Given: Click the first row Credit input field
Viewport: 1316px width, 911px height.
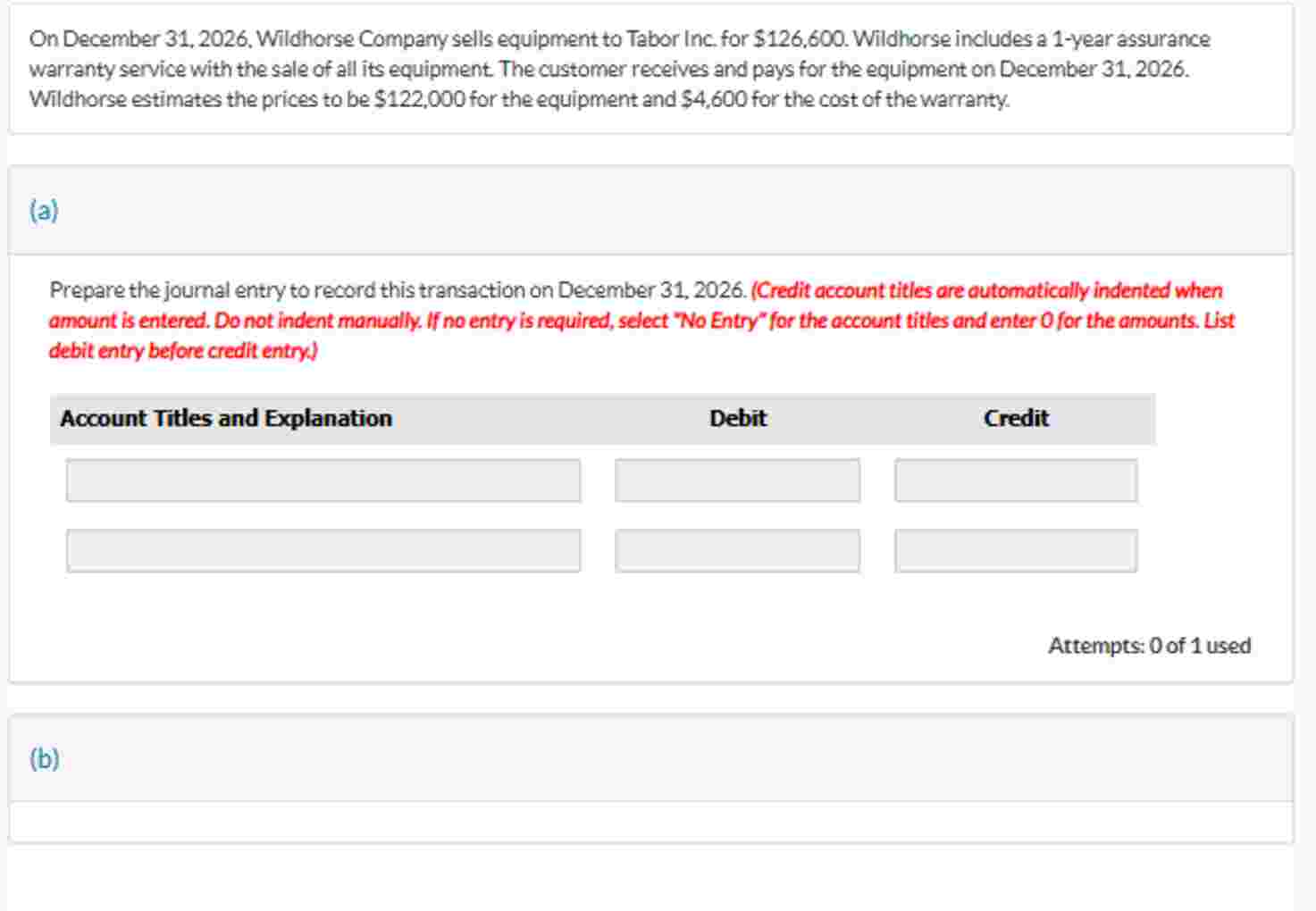Looking at the screenshot, I should pos(1017,481).
